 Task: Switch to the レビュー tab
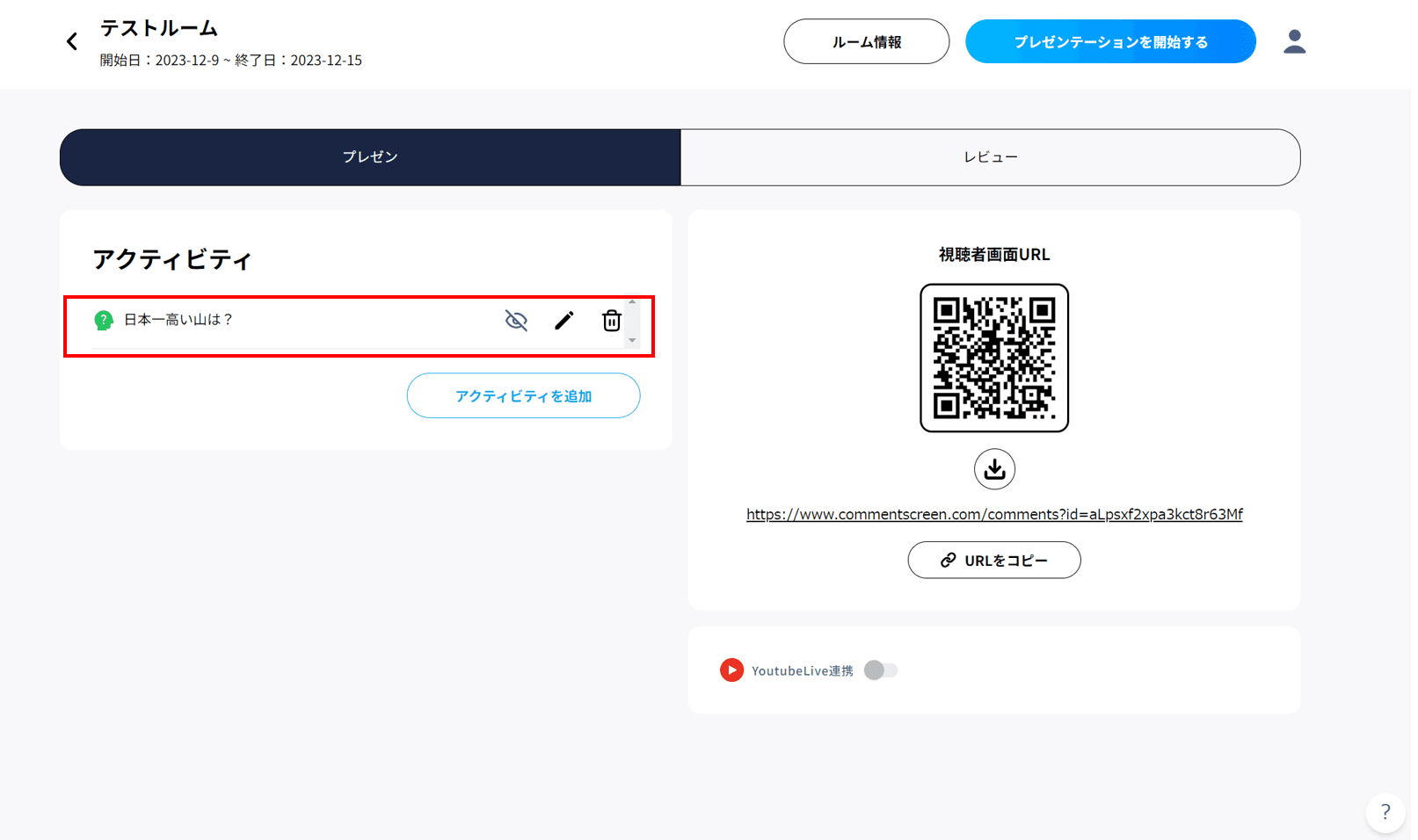tap(991, 157)
